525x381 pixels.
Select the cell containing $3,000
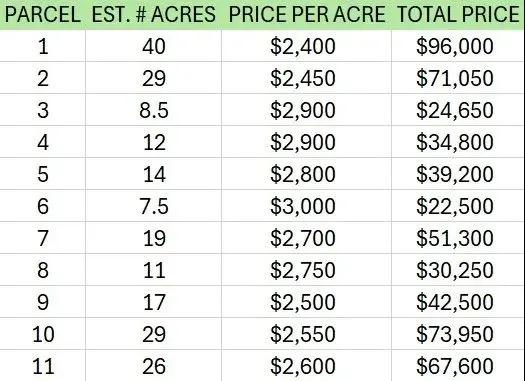[x=306, y=206]
